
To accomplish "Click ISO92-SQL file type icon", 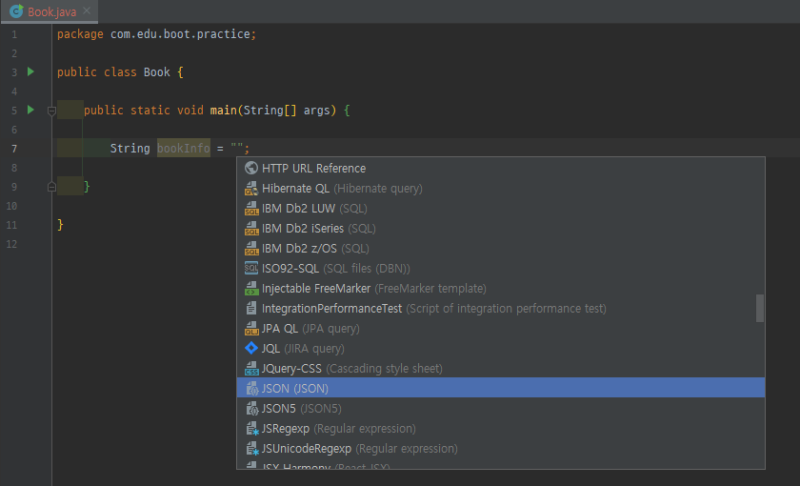I will click(x=251, y=268).
